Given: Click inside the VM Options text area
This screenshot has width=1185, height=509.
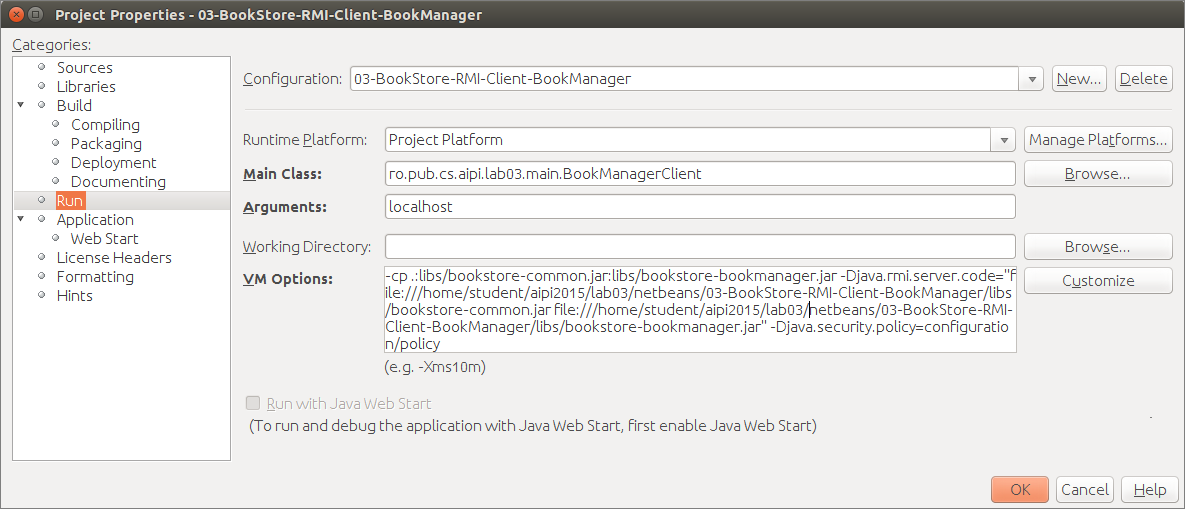Looking at the screenshot, I should pos(700,309).
